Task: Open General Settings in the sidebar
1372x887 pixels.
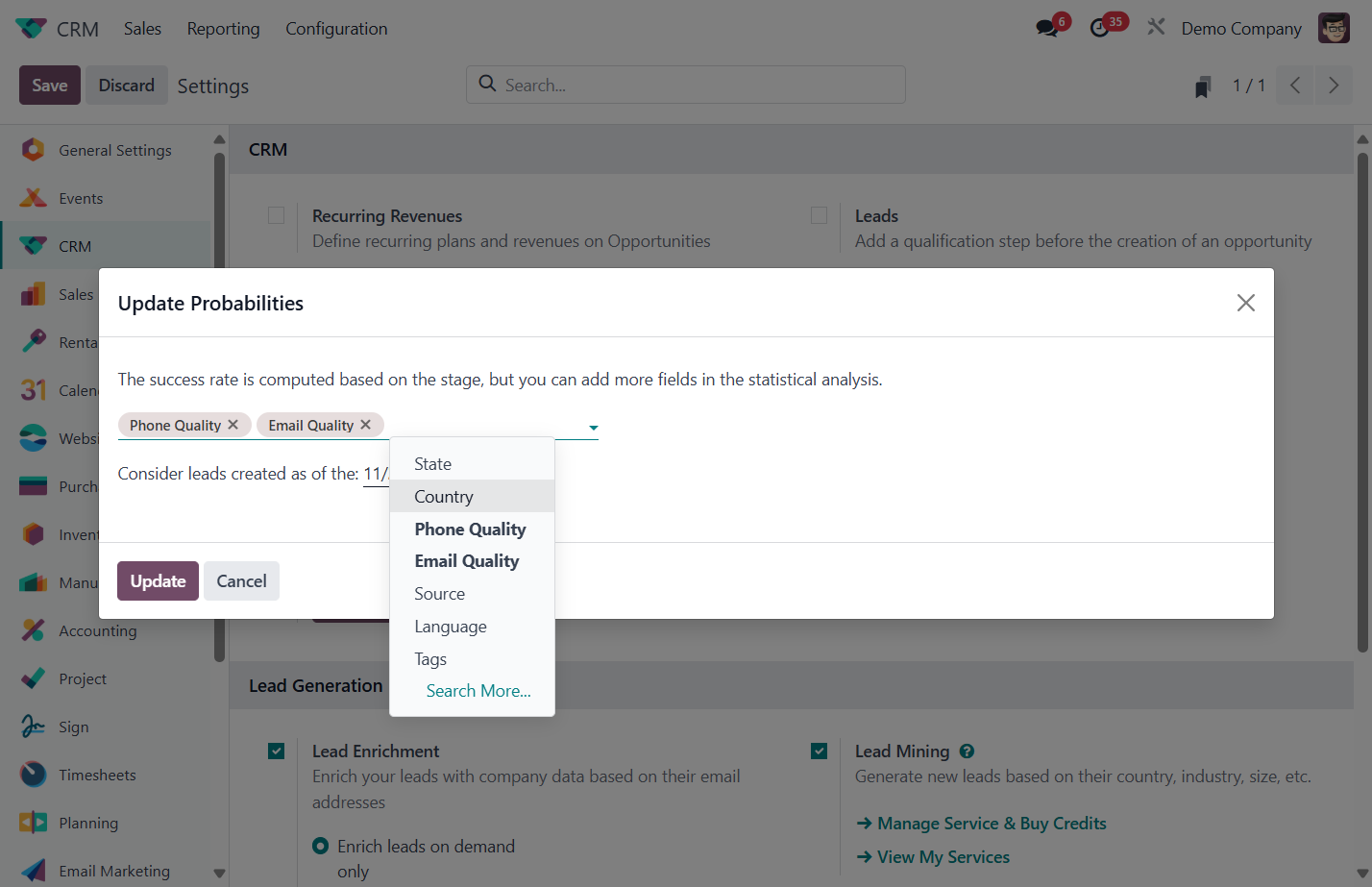Action: click(106, 150)
